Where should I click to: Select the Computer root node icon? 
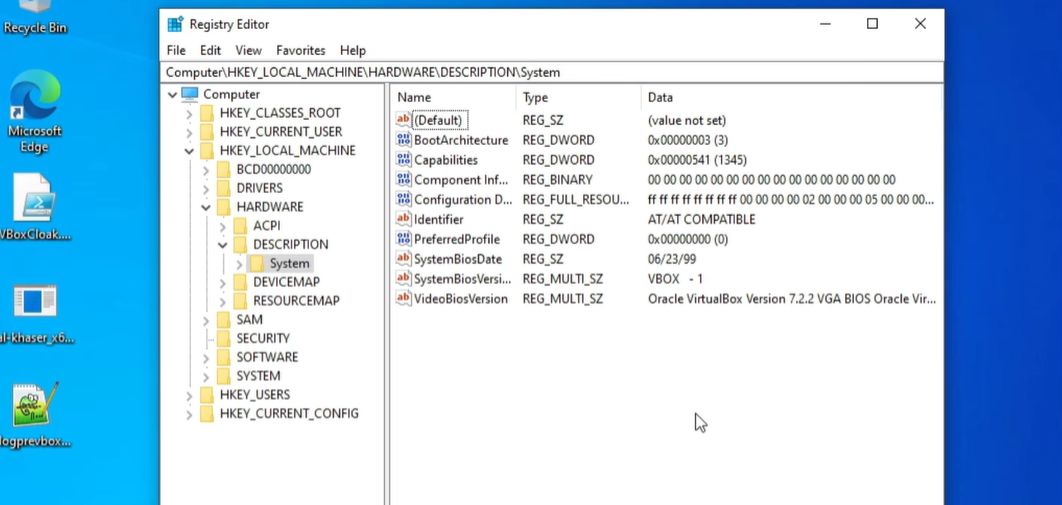[x=190, y=94]
